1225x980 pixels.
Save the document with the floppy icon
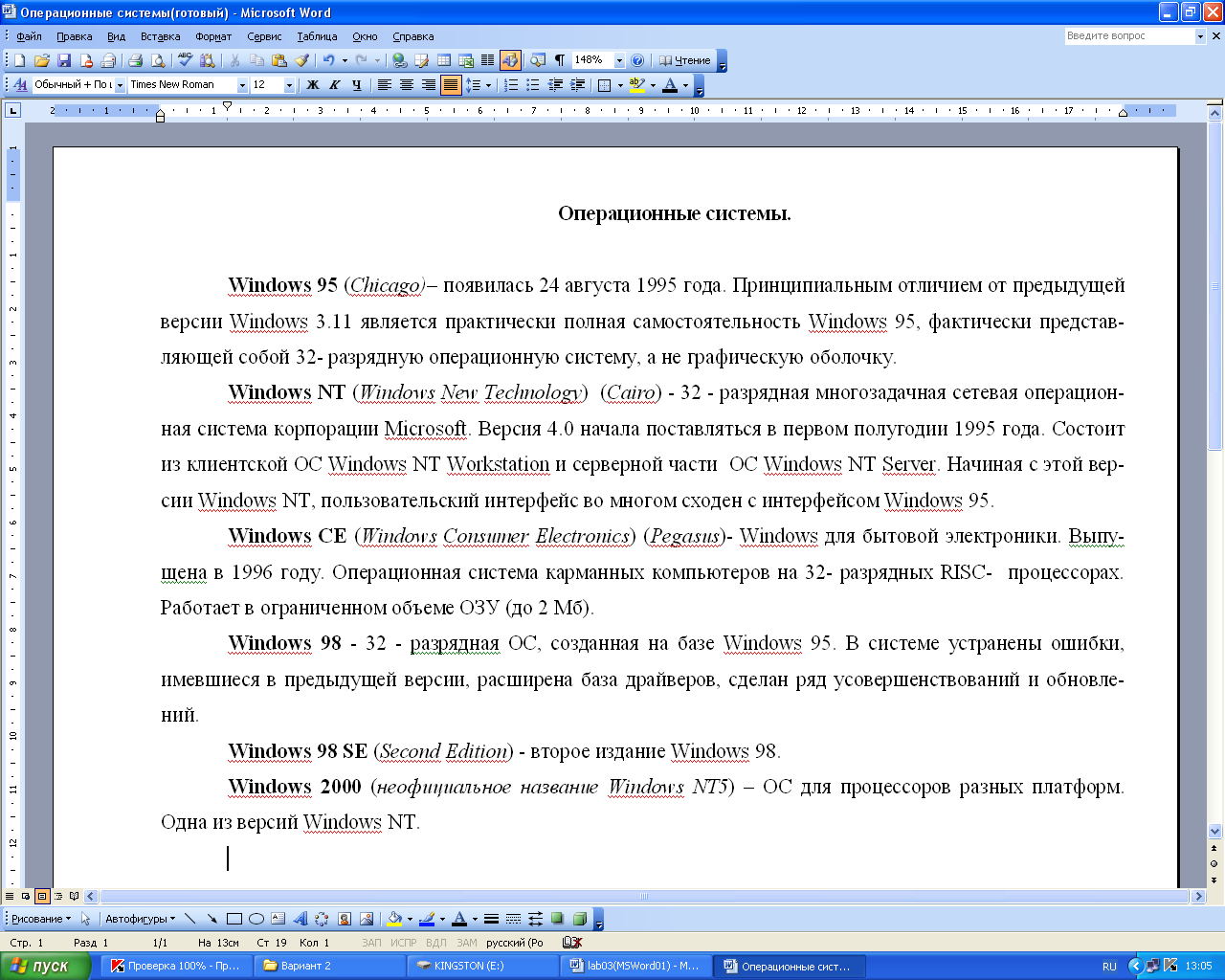tap(64, 60)
